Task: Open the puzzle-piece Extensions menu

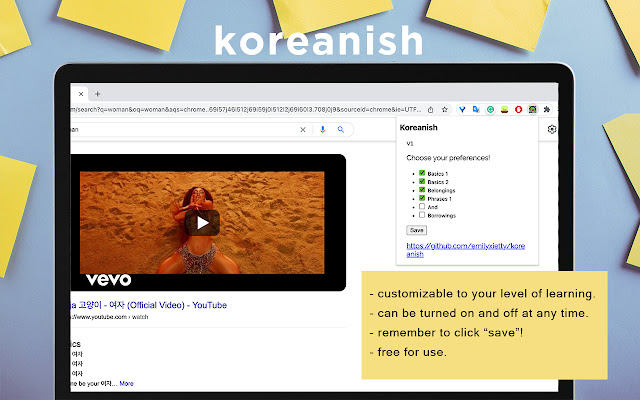Action: click(547, 109)
